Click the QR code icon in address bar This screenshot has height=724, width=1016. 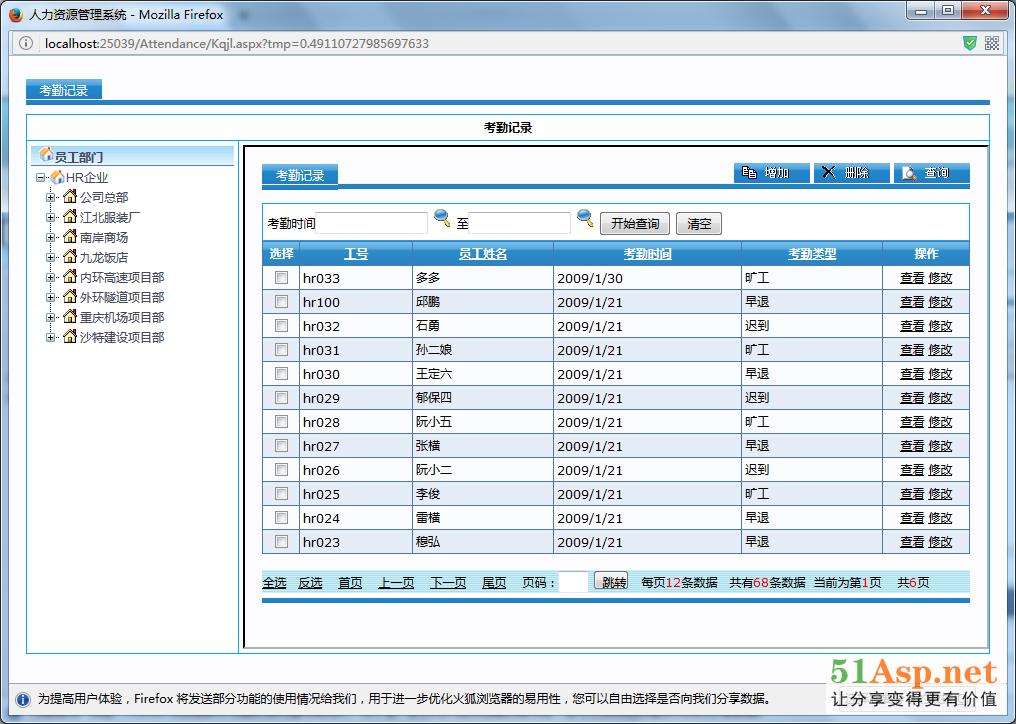pos(992,43)
